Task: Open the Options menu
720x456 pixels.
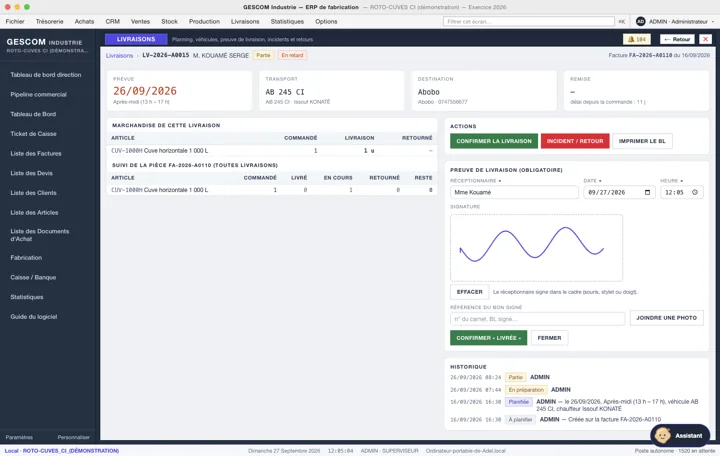Action: [326, 22]
